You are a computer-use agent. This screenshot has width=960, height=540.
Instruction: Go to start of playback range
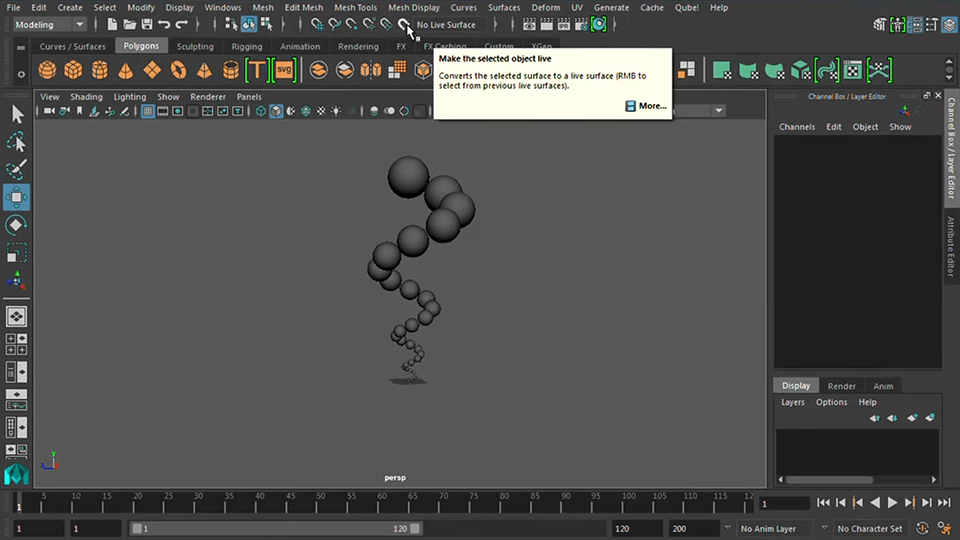tap(823, 503)
